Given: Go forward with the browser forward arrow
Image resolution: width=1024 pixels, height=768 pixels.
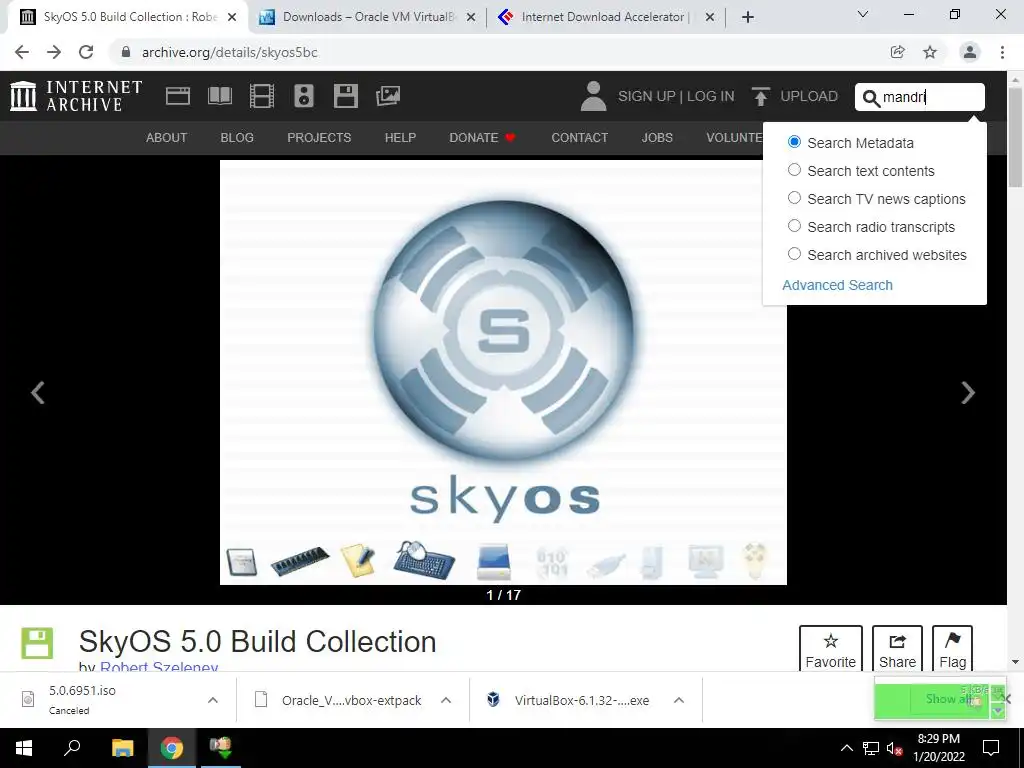Looking at the screenshot, I should (54, 52).
